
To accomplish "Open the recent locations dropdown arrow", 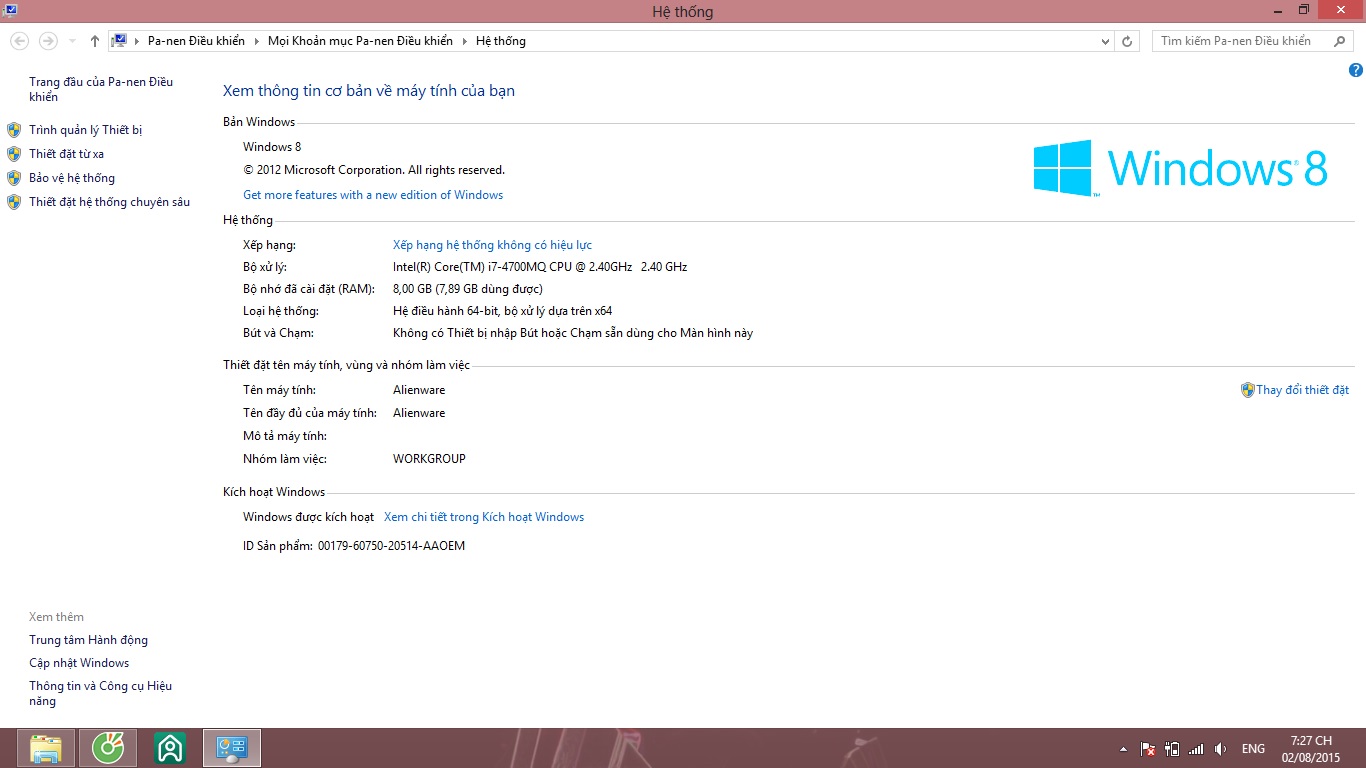I will [x=72, y=41].
